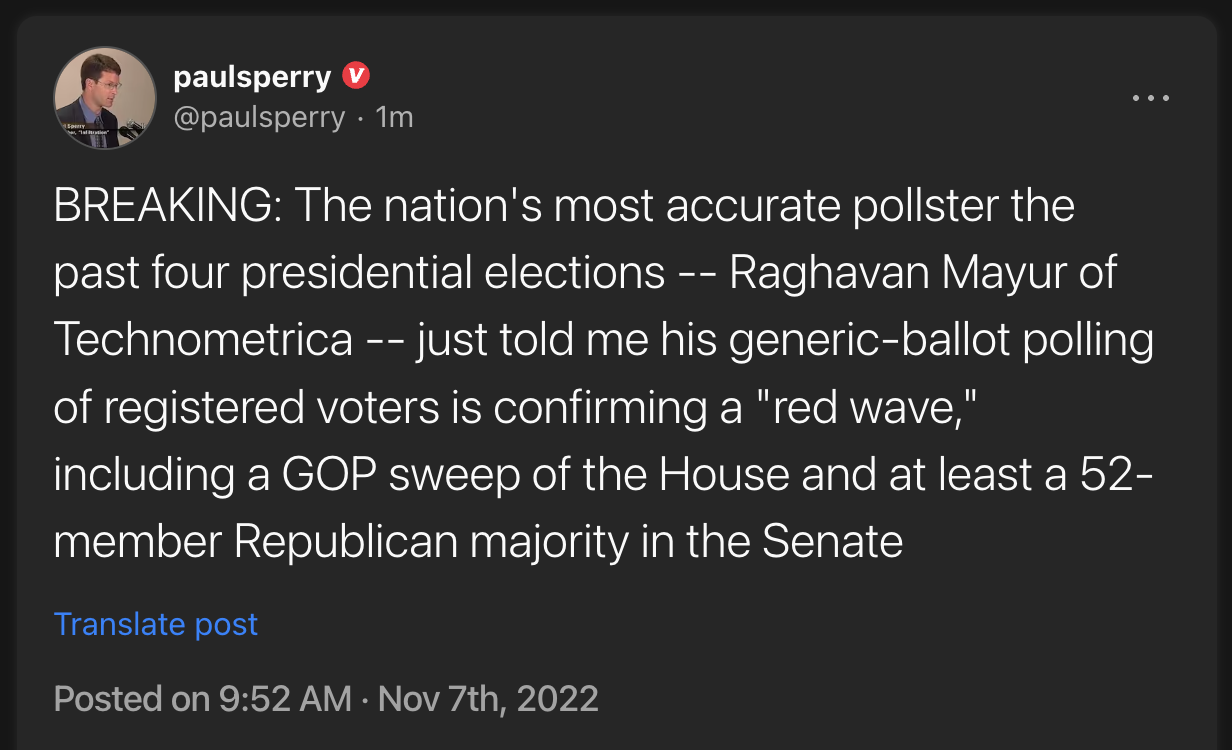Image resolution: width=1232 pixels, height=750 pixels.
Task: Click the Posted on 9:52 AM label
Action: [202, 697]
